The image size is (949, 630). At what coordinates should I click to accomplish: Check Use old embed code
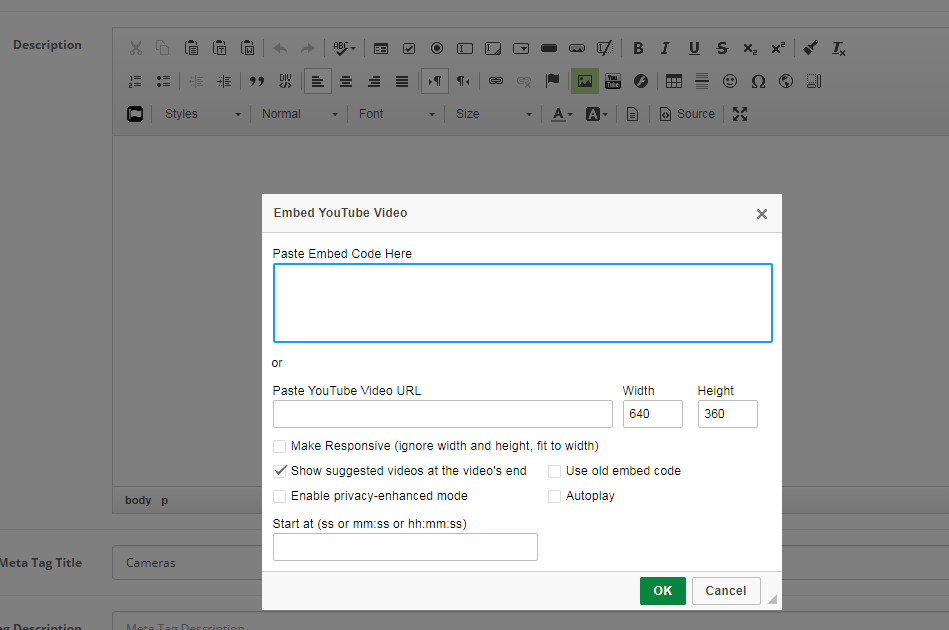click(x=554, y=471)
